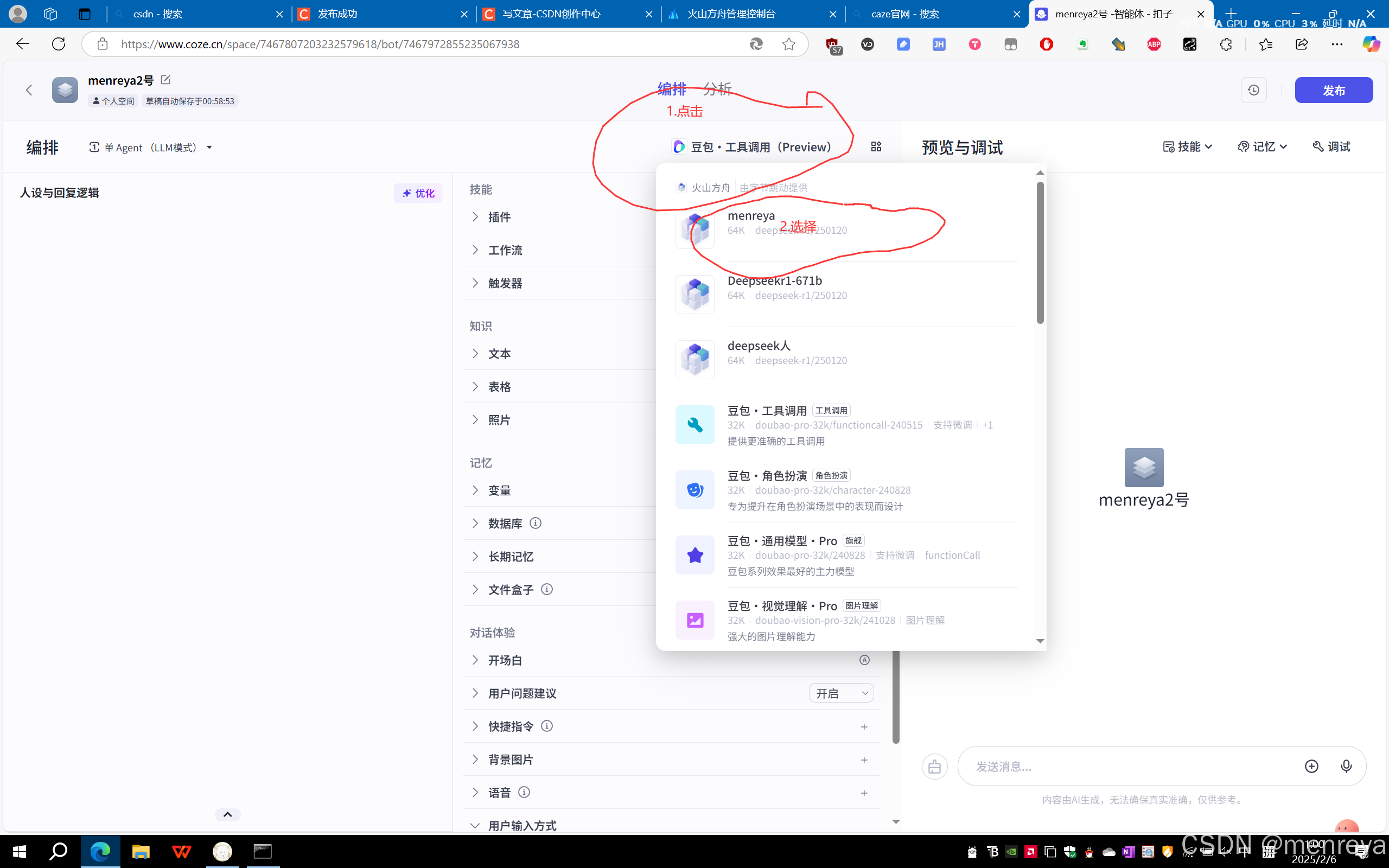Switch to the 分析 tab
The width and height of the screenshot is (1389, 868).
[717, 89]
